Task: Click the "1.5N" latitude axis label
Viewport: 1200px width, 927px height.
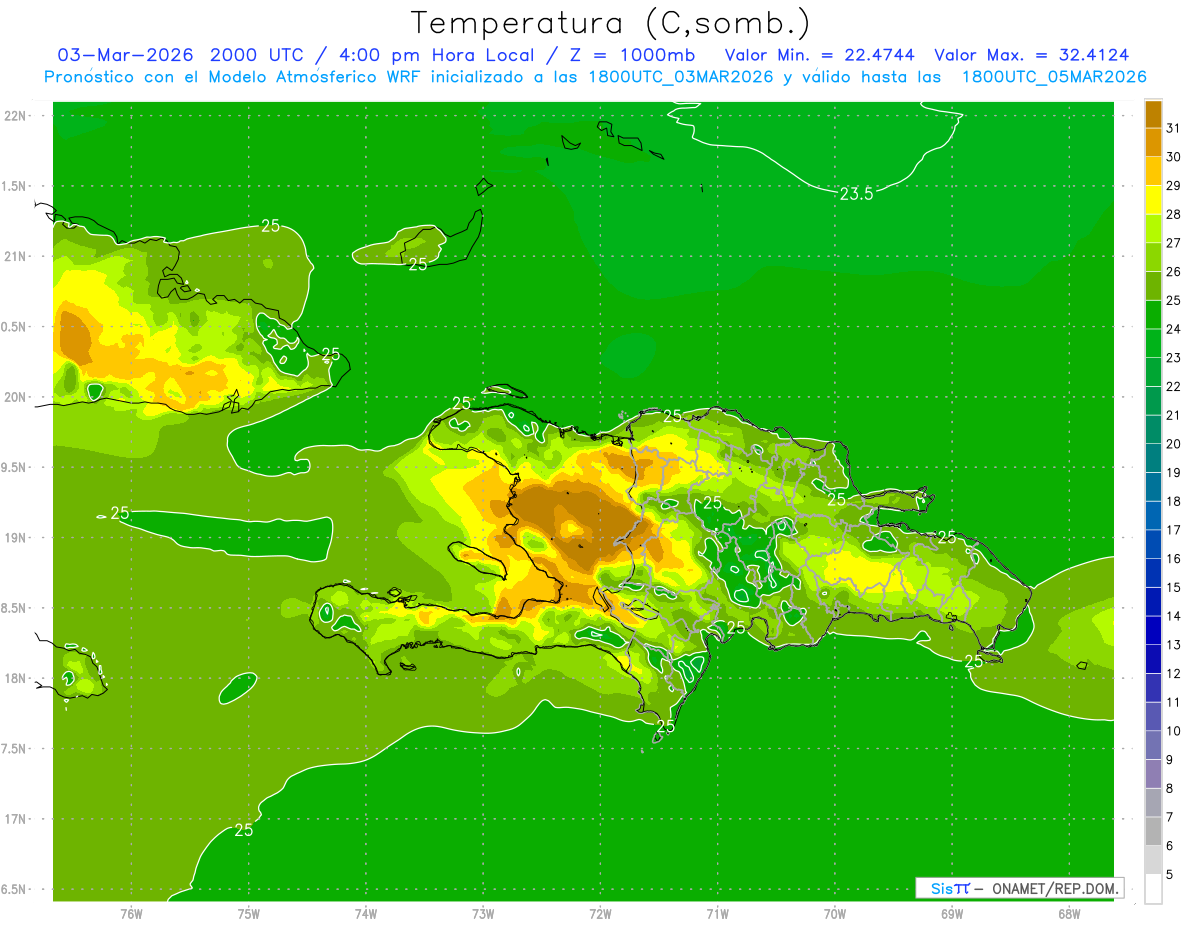Action: tap(14, 187)
